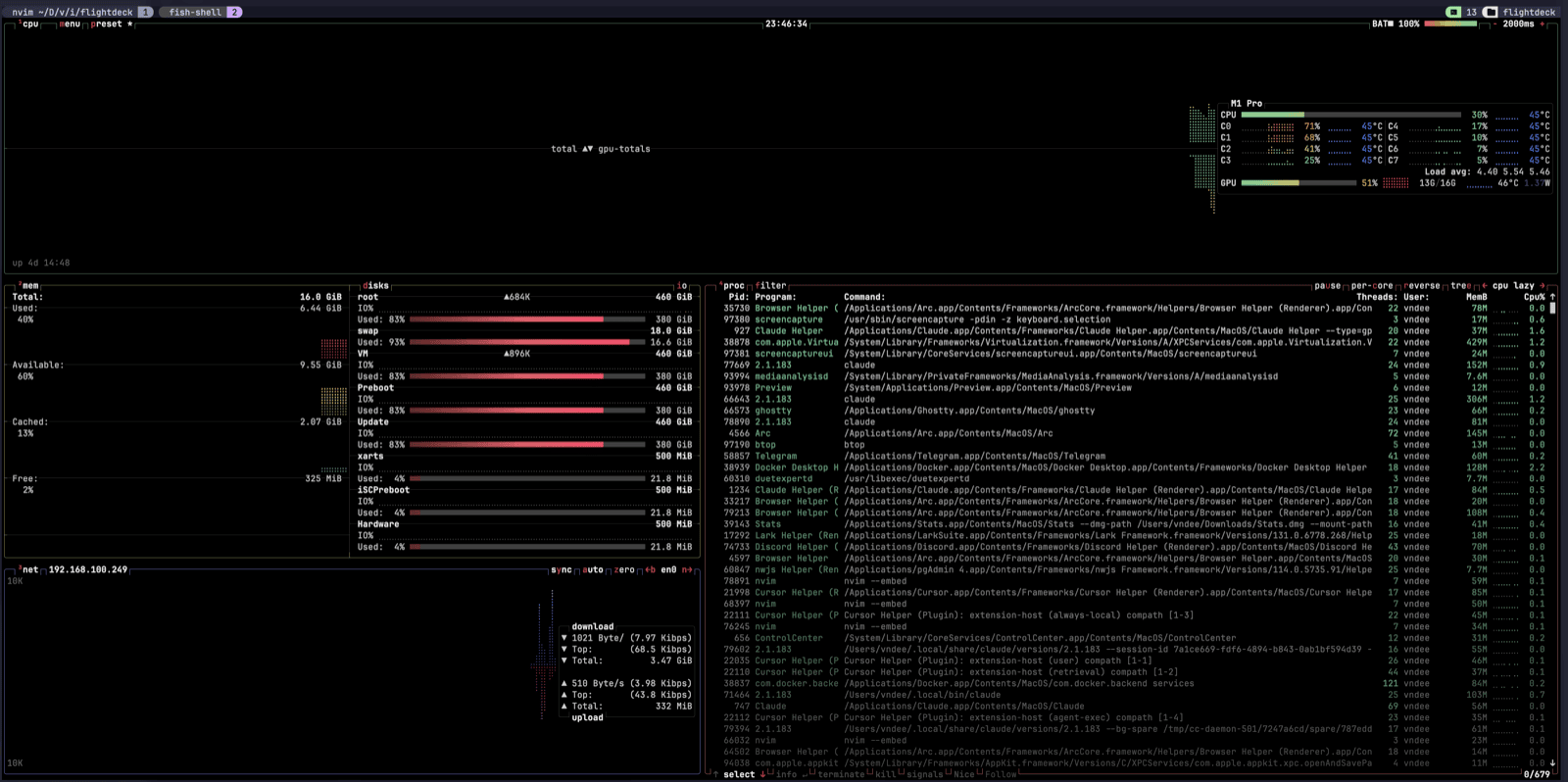This screenshot has width=1568, height=782.
Task: Click the process list scrollbar handle
Action: tap(1552, 308)
